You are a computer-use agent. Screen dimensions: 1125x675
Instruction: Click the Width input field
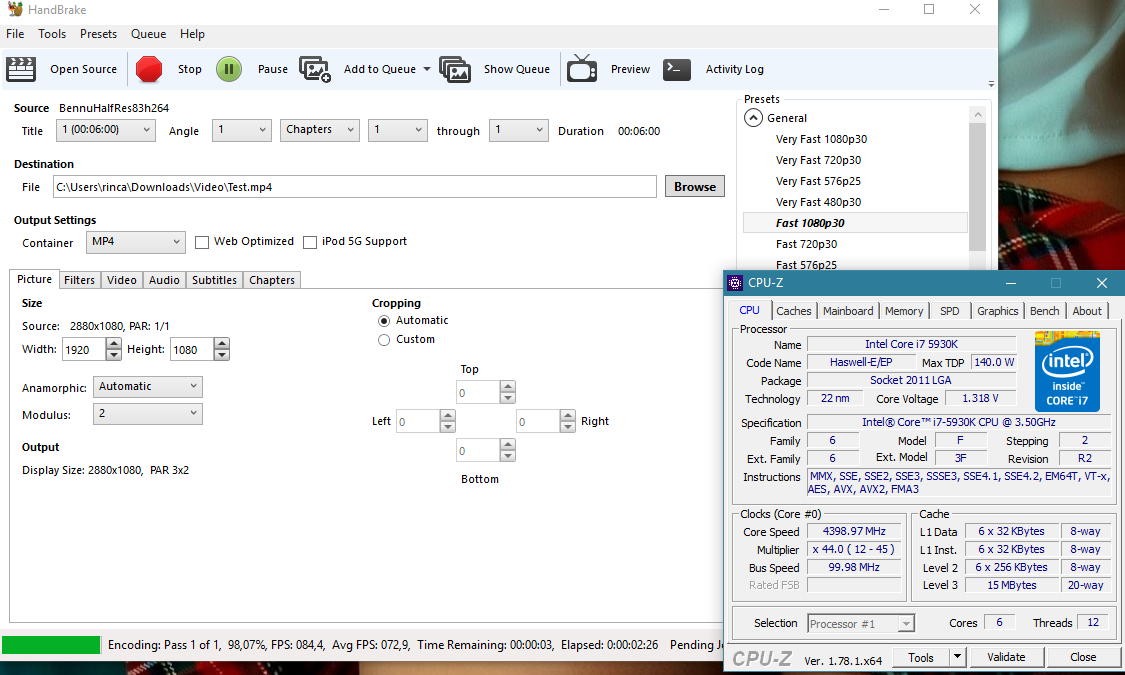click(84, 349)
